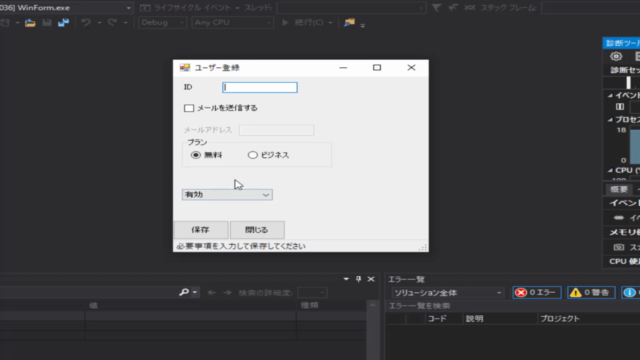The width and height of the screenshot is (640, 360).
Task: Open ソリューション全体 scope dropdown
Action: coord(447,293)
